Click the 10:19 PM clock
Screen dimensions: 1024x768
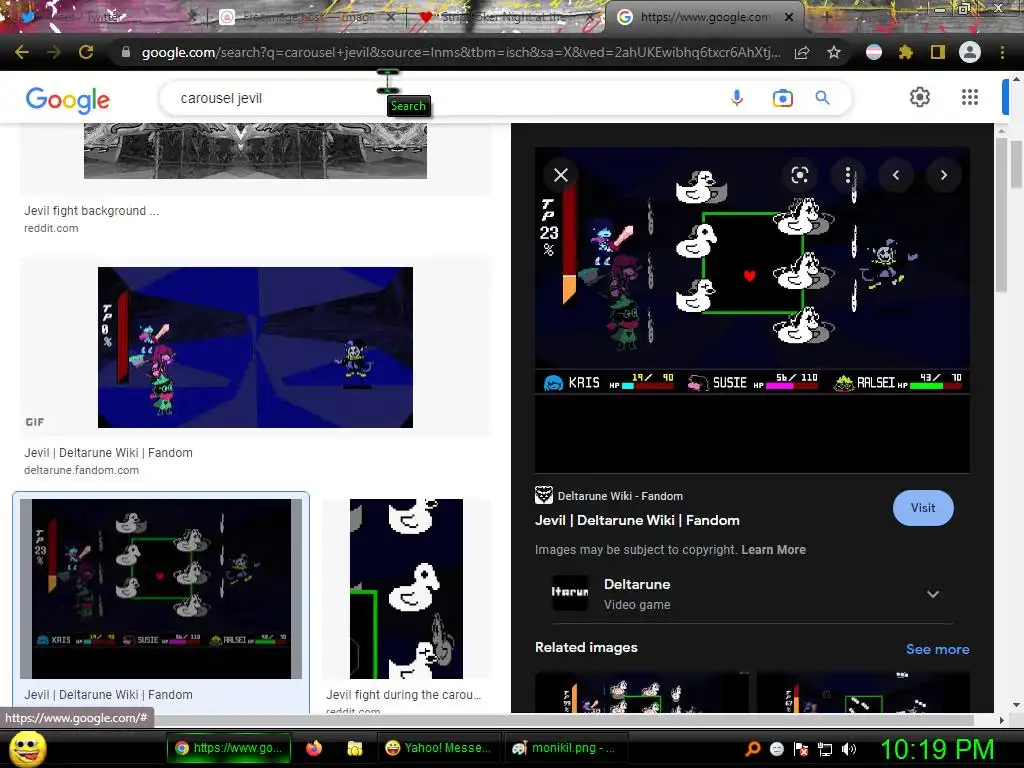click(938, 749)
